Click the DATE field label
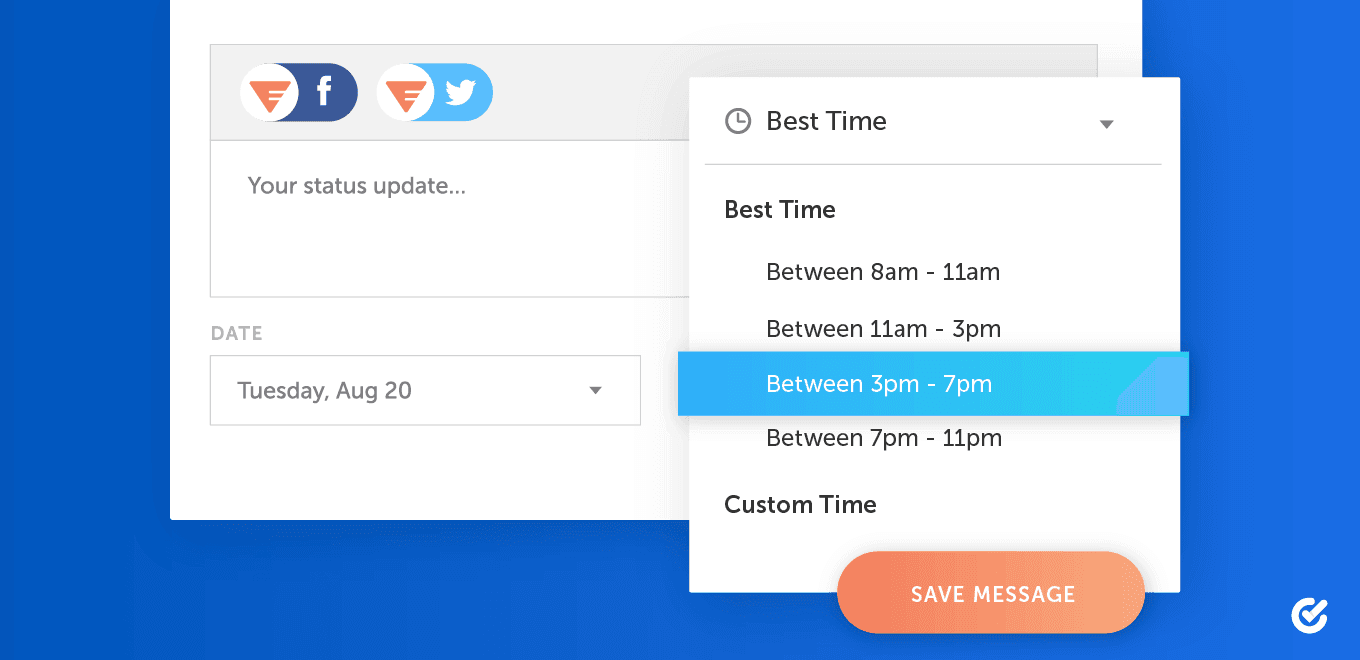Image resolution: width=1360 pixels, height=660 pixels. coord(237,334)
